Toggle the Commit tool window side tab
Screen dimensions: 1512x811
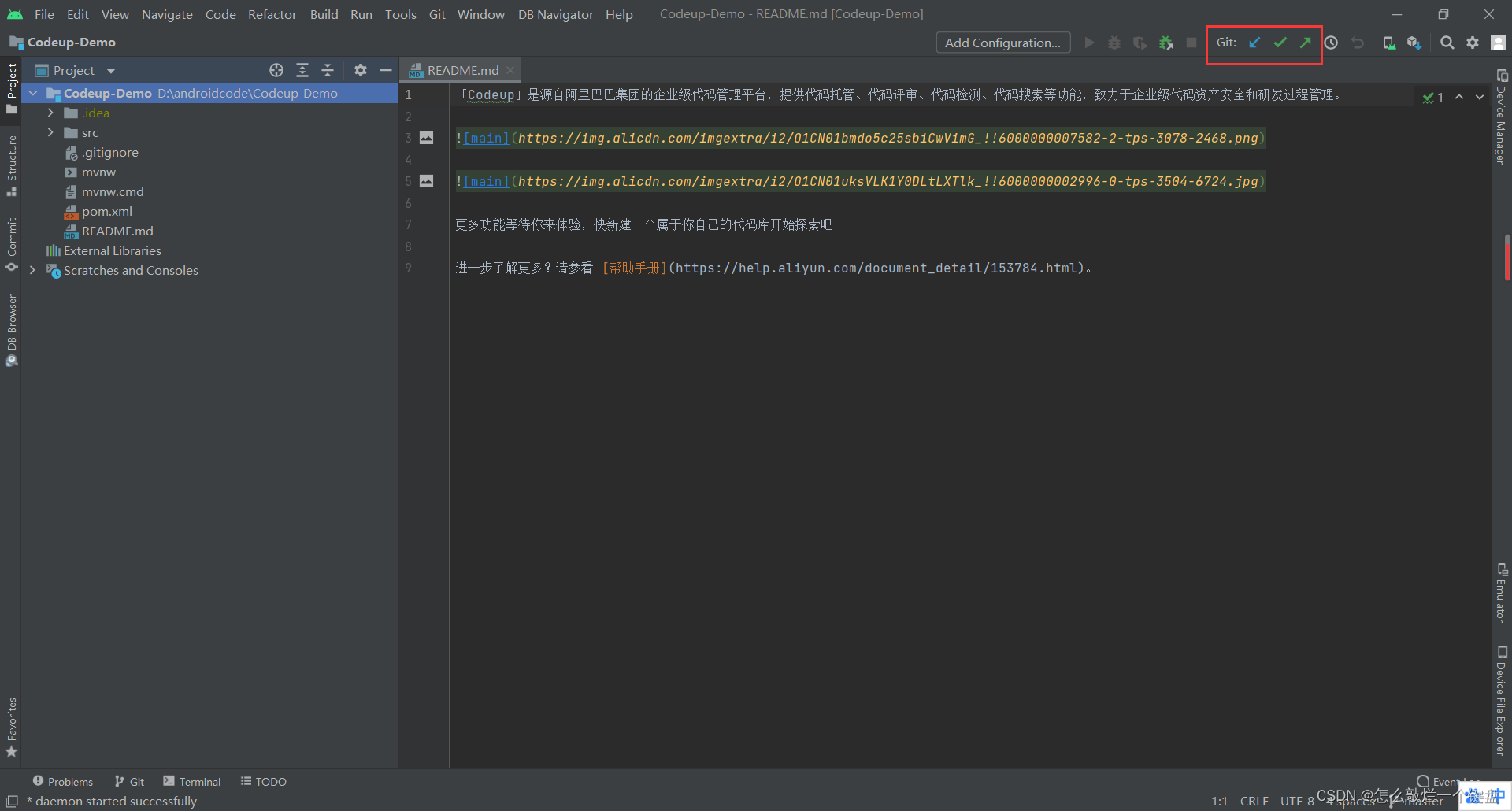point(11,244)
